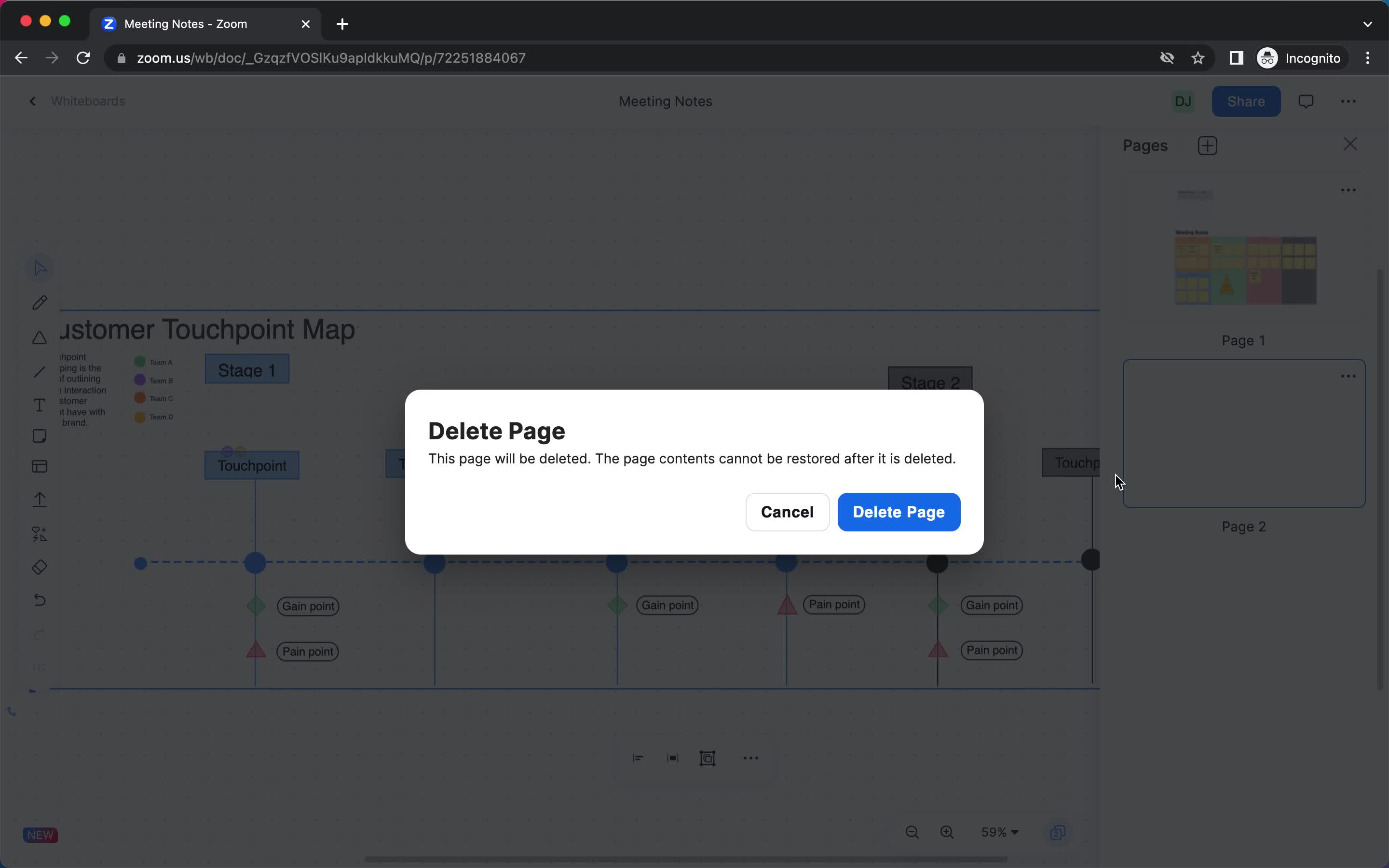Click the zoom out magnifier

tap(912, 832)
